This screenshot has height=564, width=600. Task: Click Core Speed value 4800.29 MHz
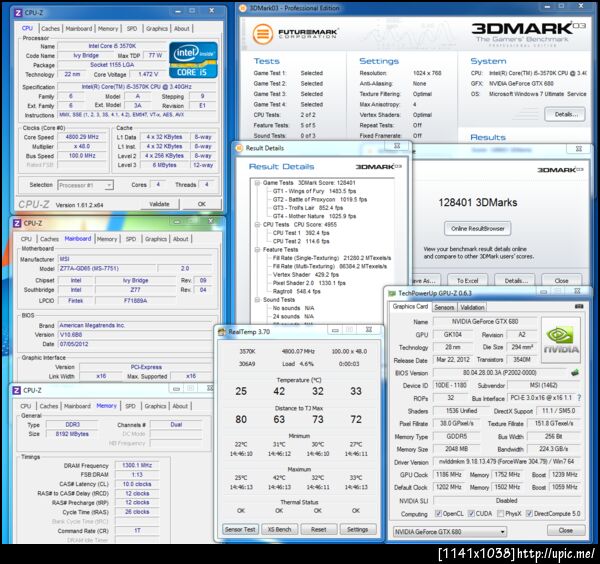[x=82, y=137]
